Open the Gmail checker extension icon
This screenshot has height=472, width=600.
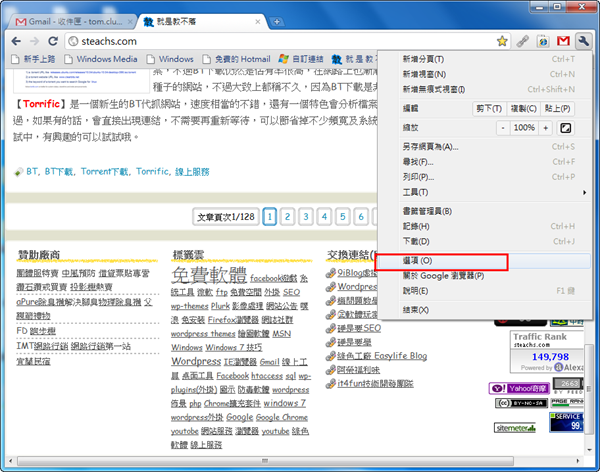(563, 41)
